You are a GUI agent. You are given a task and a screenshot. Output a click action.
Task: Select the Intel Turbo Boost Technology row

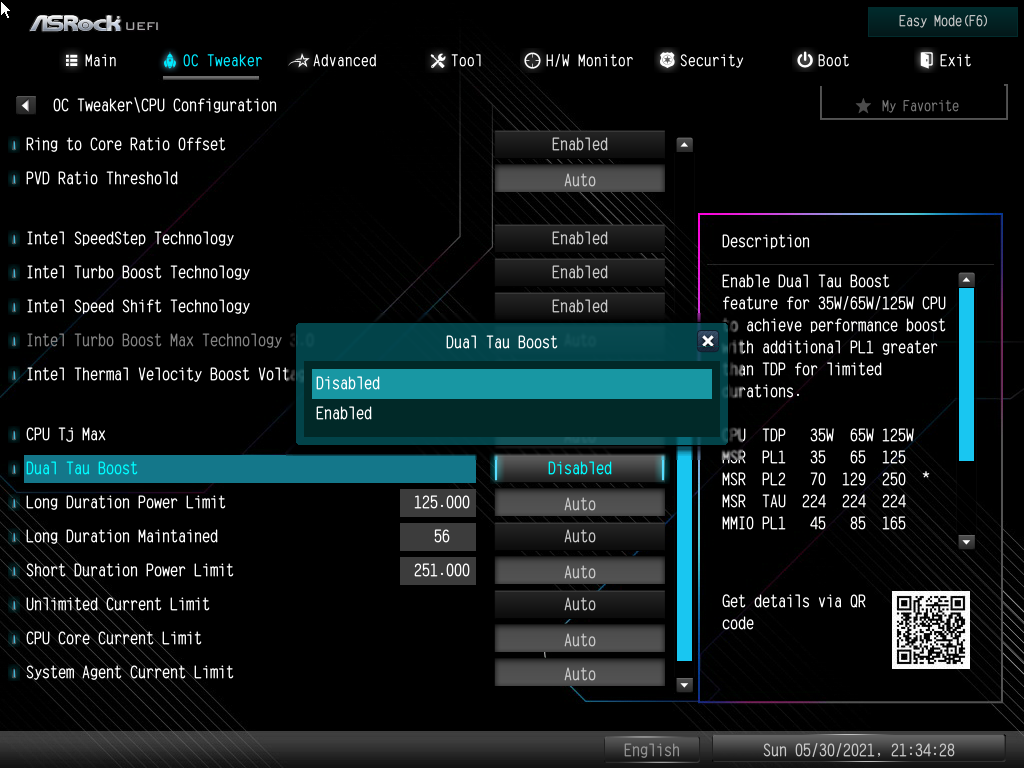pos(137,272)
